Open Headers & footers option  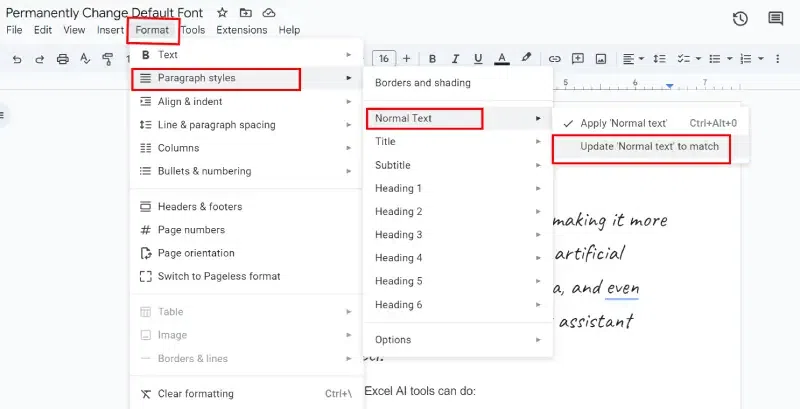(246, 207)
